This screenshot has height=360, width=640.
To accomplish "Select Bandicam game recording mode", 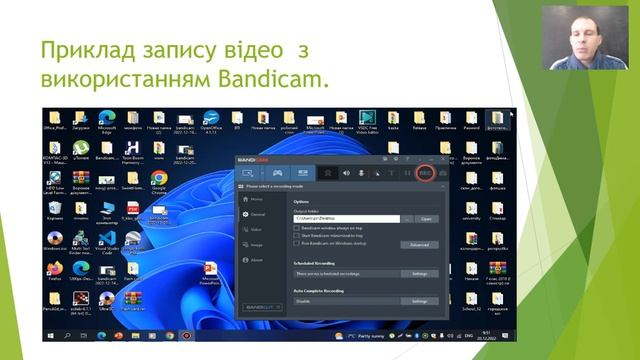I will [277, 173].
